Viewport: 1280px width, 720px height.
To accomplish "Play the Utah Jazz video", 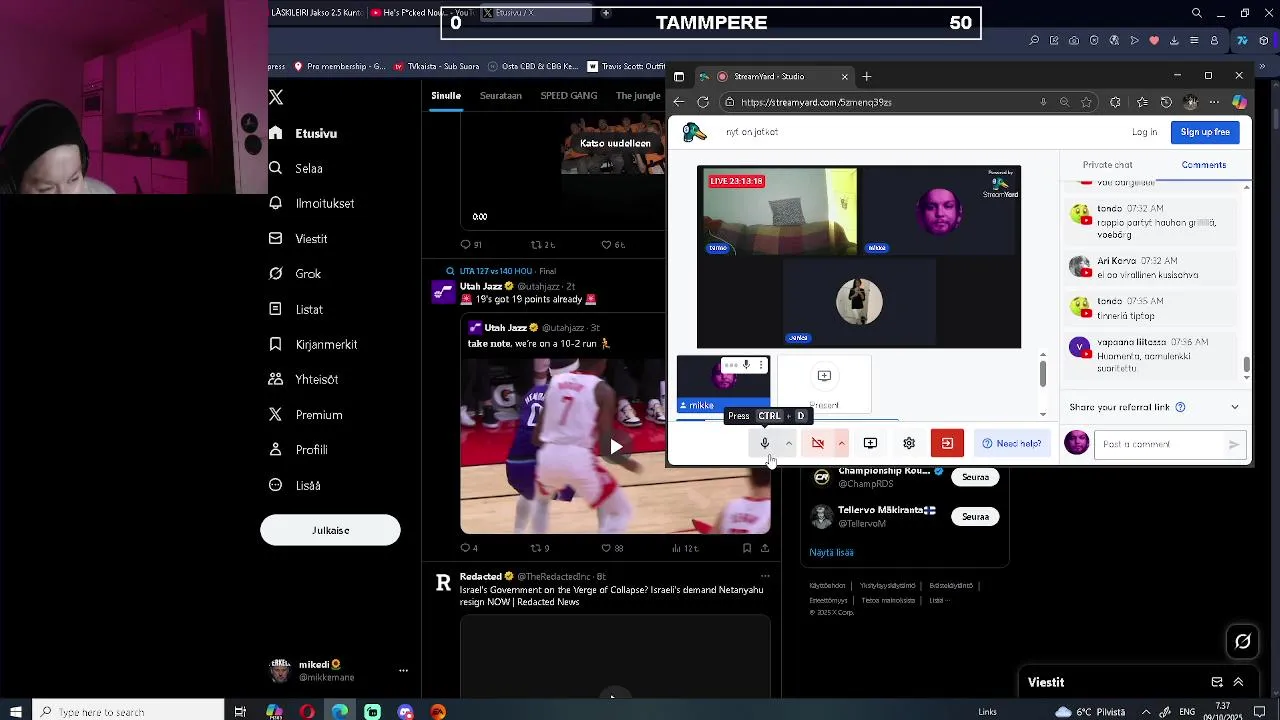I will [x=616, y=447].
